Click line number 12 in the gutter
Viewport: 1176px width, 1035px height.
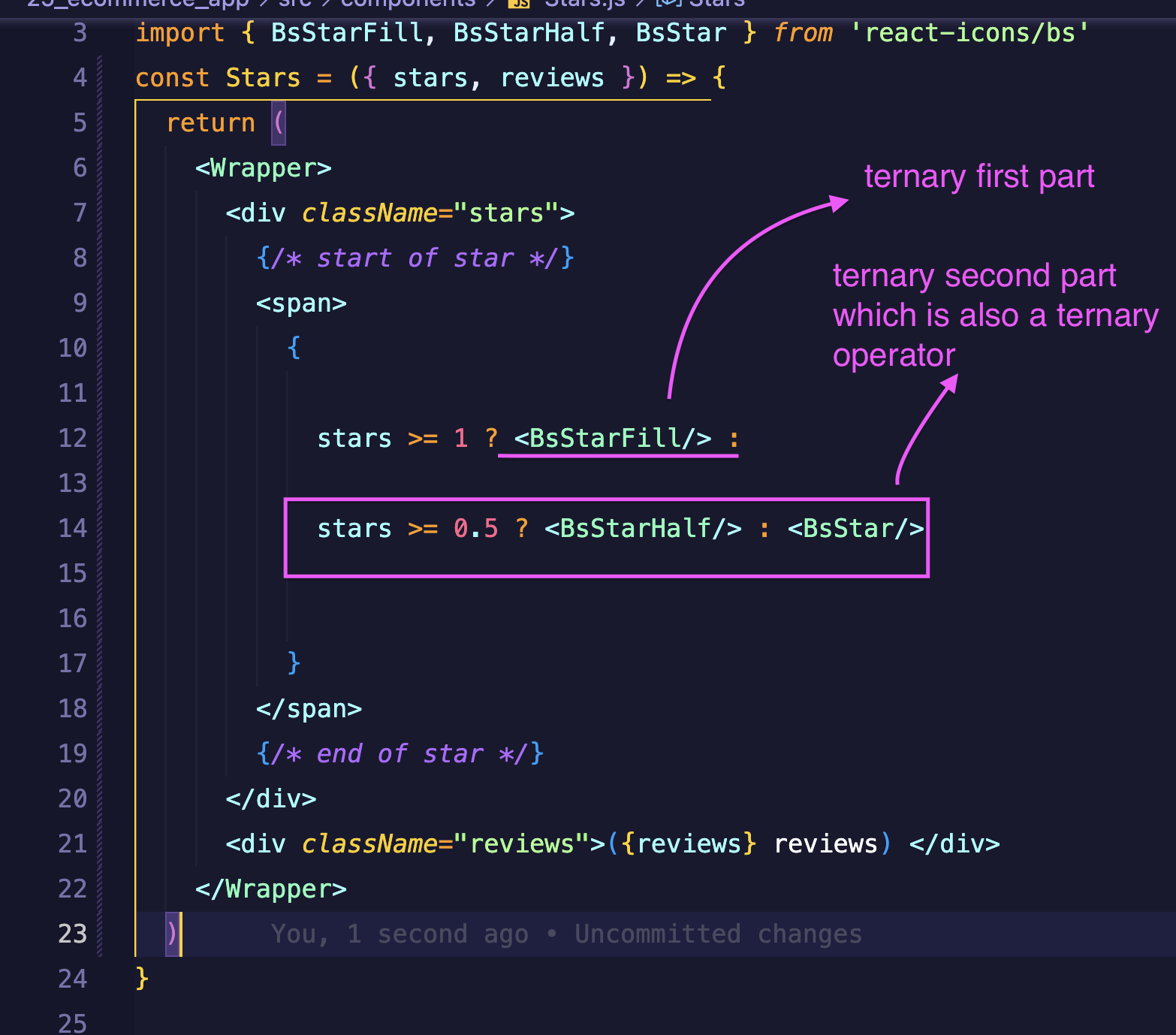(73, 438)
